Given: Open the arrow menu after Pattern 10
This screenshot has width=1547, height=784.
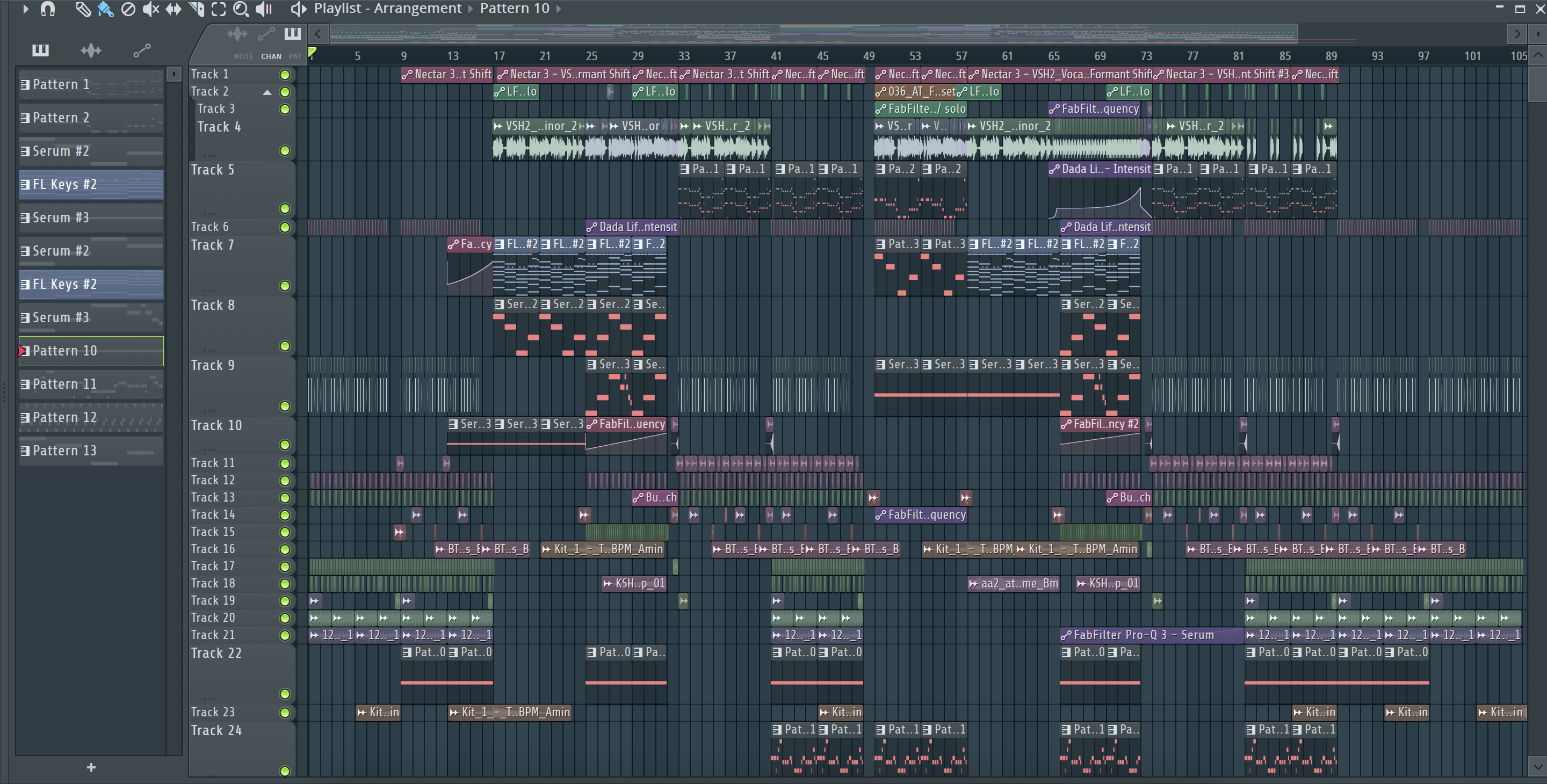Looking at the screenshot, I should coord(559,9).
